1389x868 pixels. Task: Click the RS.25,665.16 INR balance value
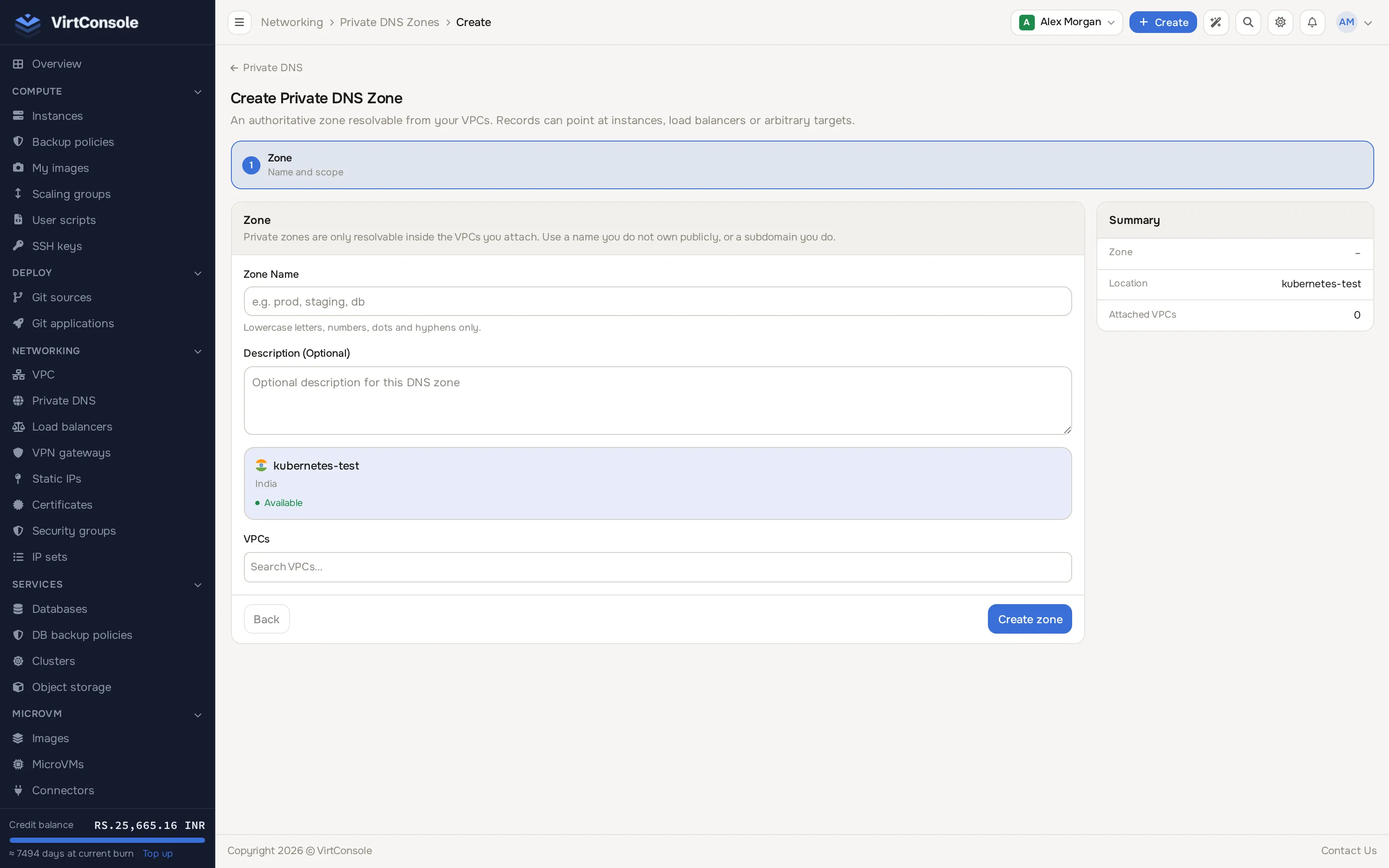149,825
